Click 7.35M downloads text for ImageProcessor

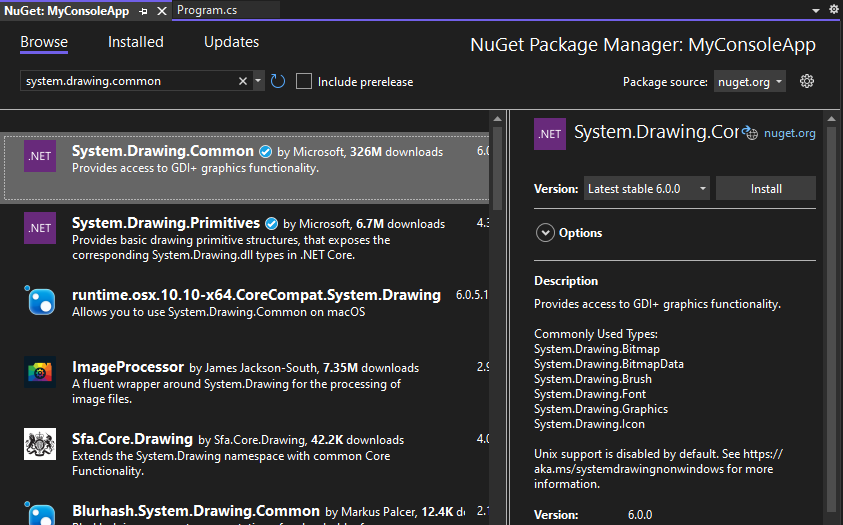click(371, 368)
